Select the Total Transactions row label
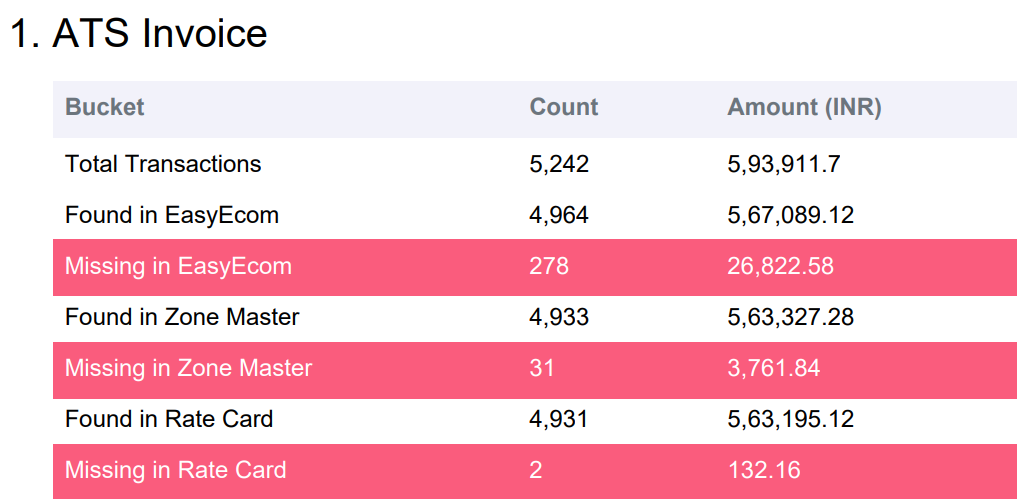 click(x=163, y=164)
